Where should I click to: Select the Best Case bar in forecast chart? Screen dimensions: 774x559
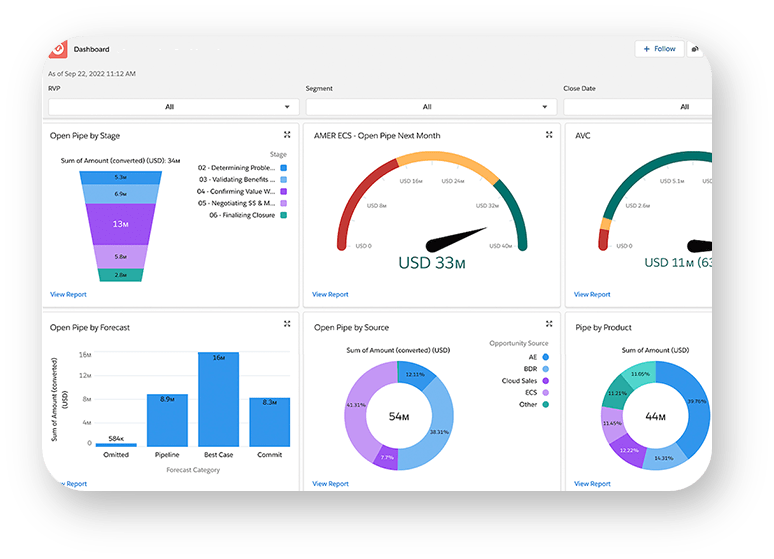click(218, 399)
